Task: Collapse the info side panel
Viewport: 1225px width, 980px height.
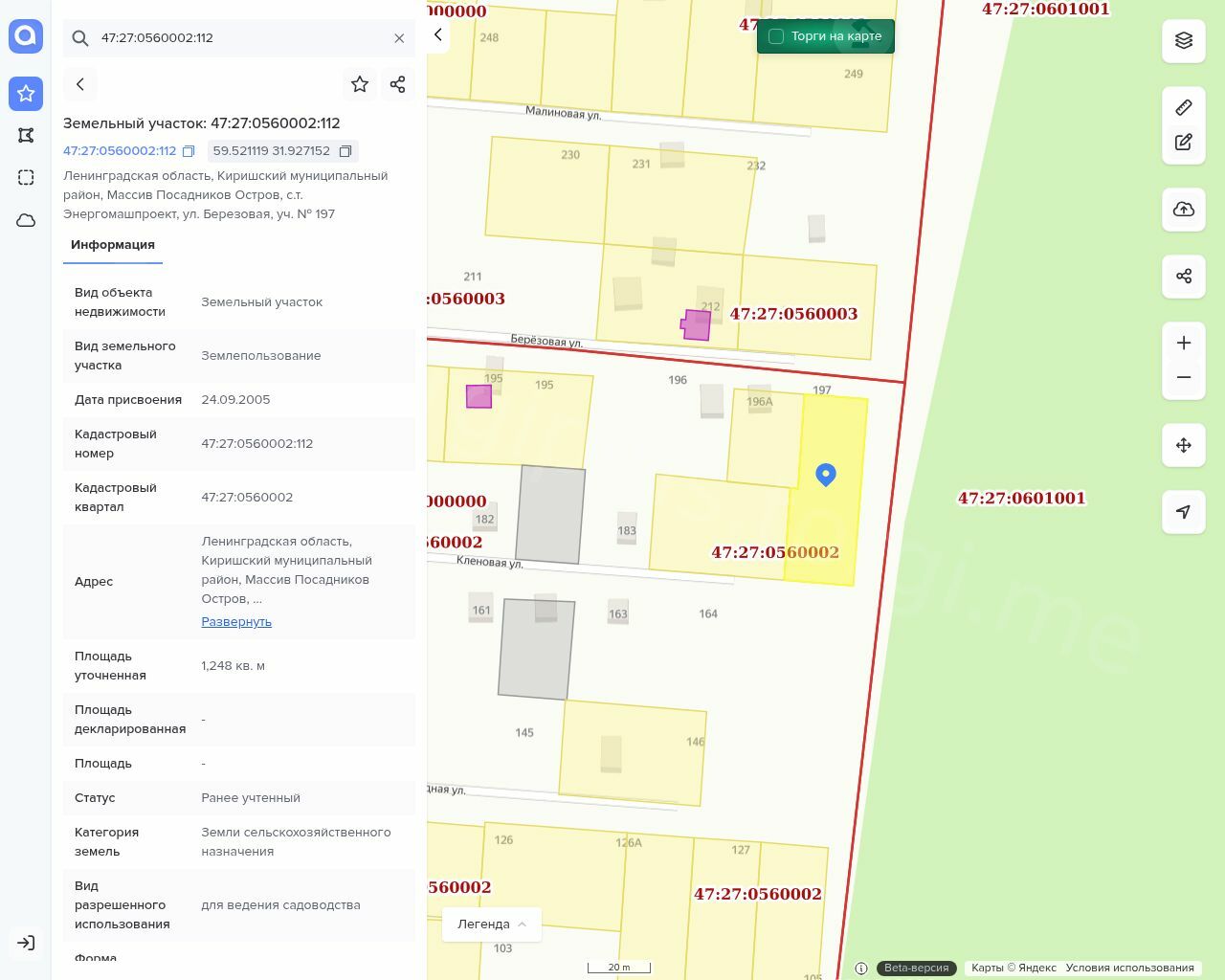Action: point(437,35)
